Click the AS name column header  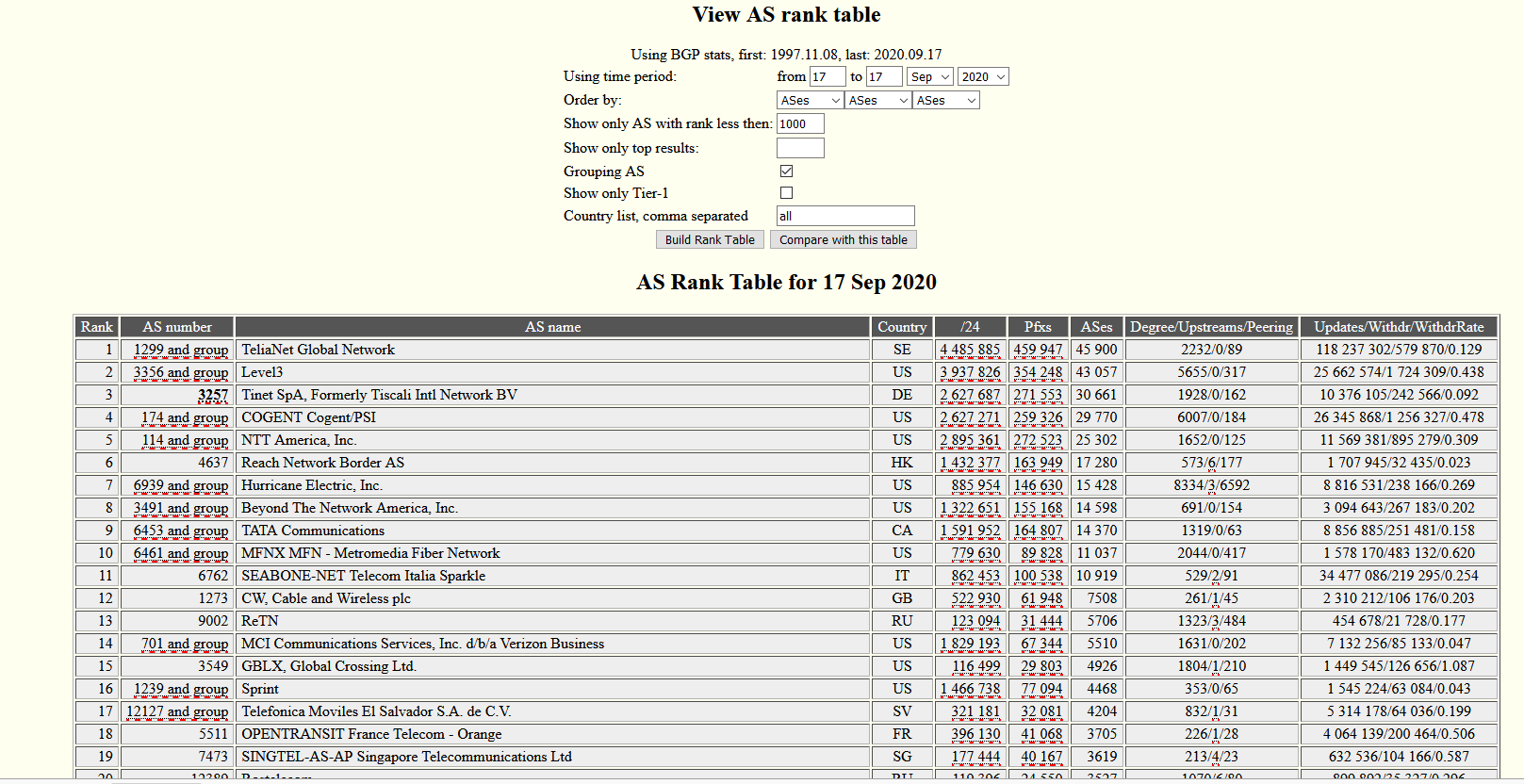[x=552, y=327]
